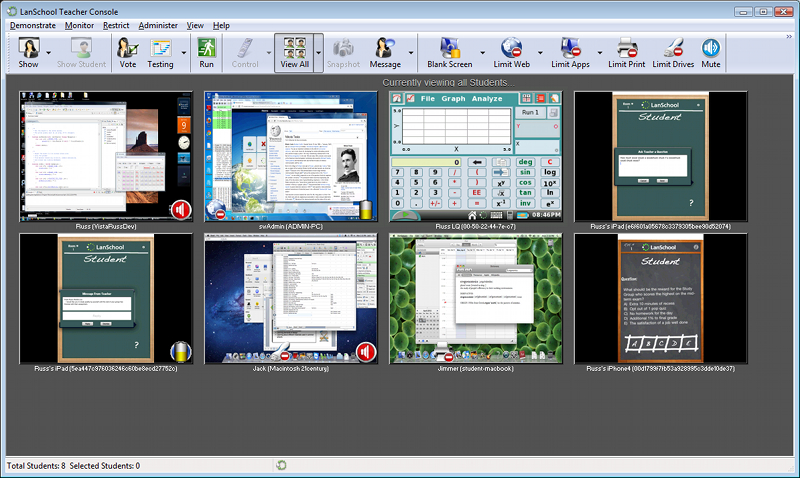800x478 pixels.
Task: Click the refresh icon in status bar
Action: pos(281,465)
